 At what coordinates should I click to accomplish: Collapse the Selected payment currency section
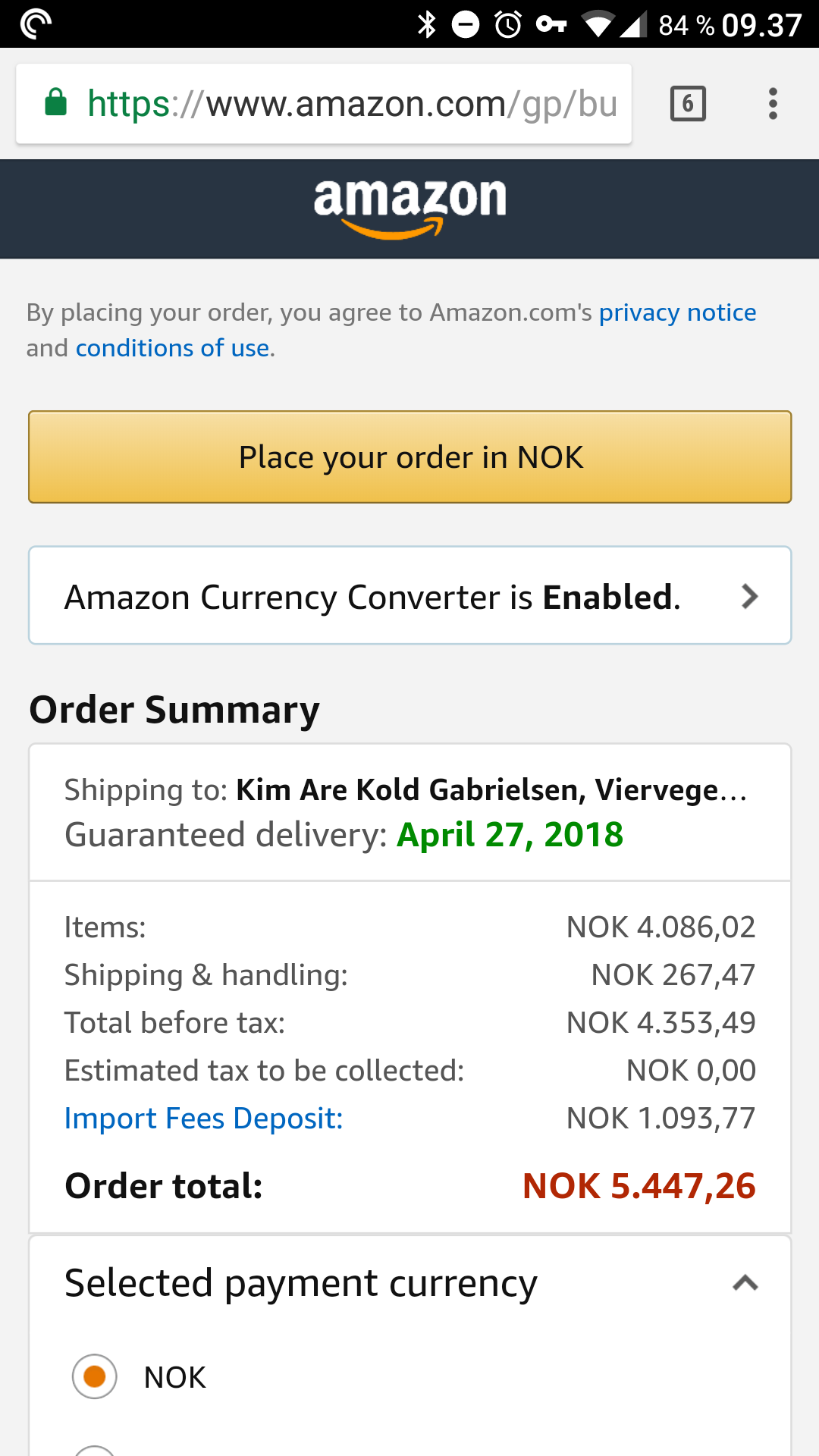coord(745,1283)
